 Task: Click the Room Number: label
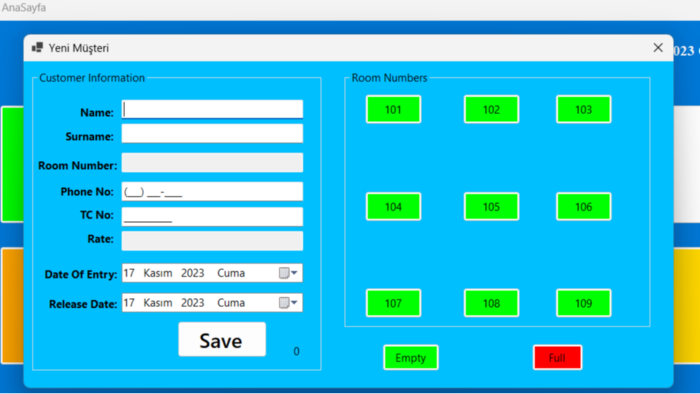point(78,166)
